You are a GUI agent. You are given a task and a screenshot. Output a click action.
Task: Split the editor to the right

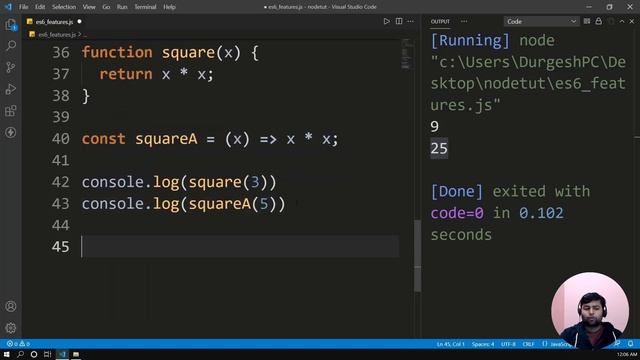click(x=399, y=21)
